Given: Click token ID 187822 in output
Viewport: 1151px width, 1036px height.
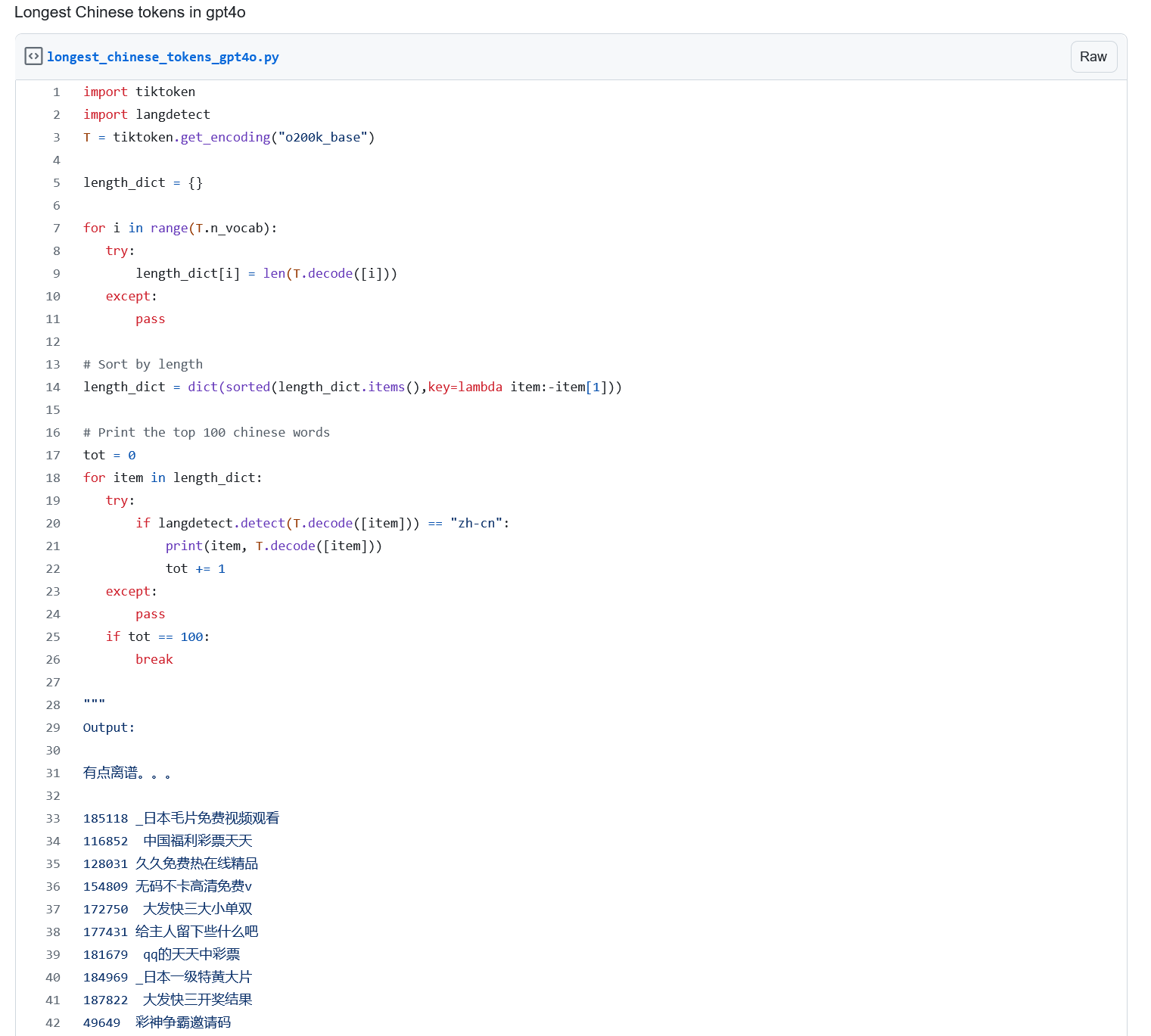Looking at the screenshot, I should tap(106, 1000).
